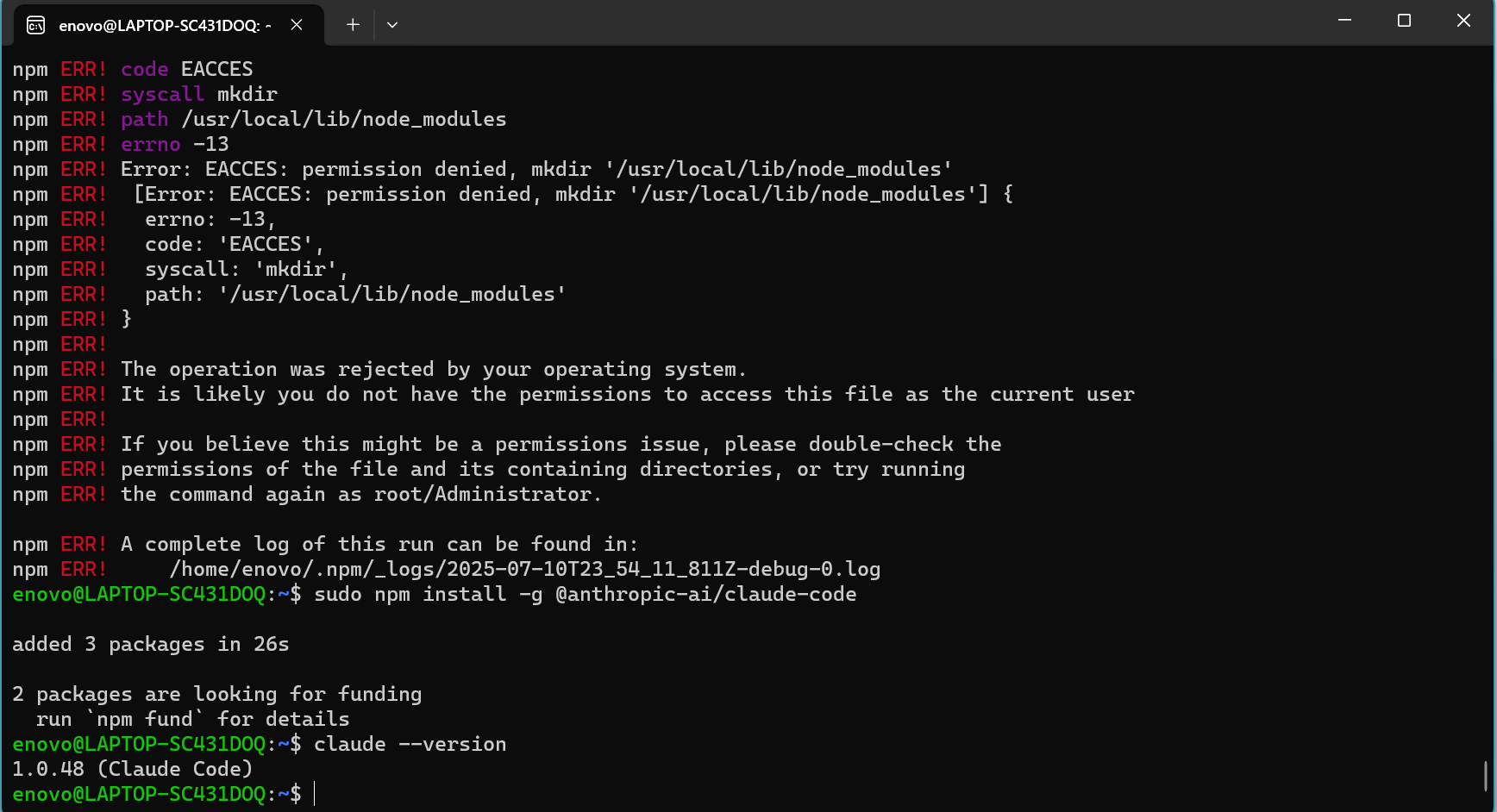Image resolution: width=1497 pixels, height=812 pixels.
Task: Click the vertical scrollbar thumb
Action: (x=1485, y=775)
